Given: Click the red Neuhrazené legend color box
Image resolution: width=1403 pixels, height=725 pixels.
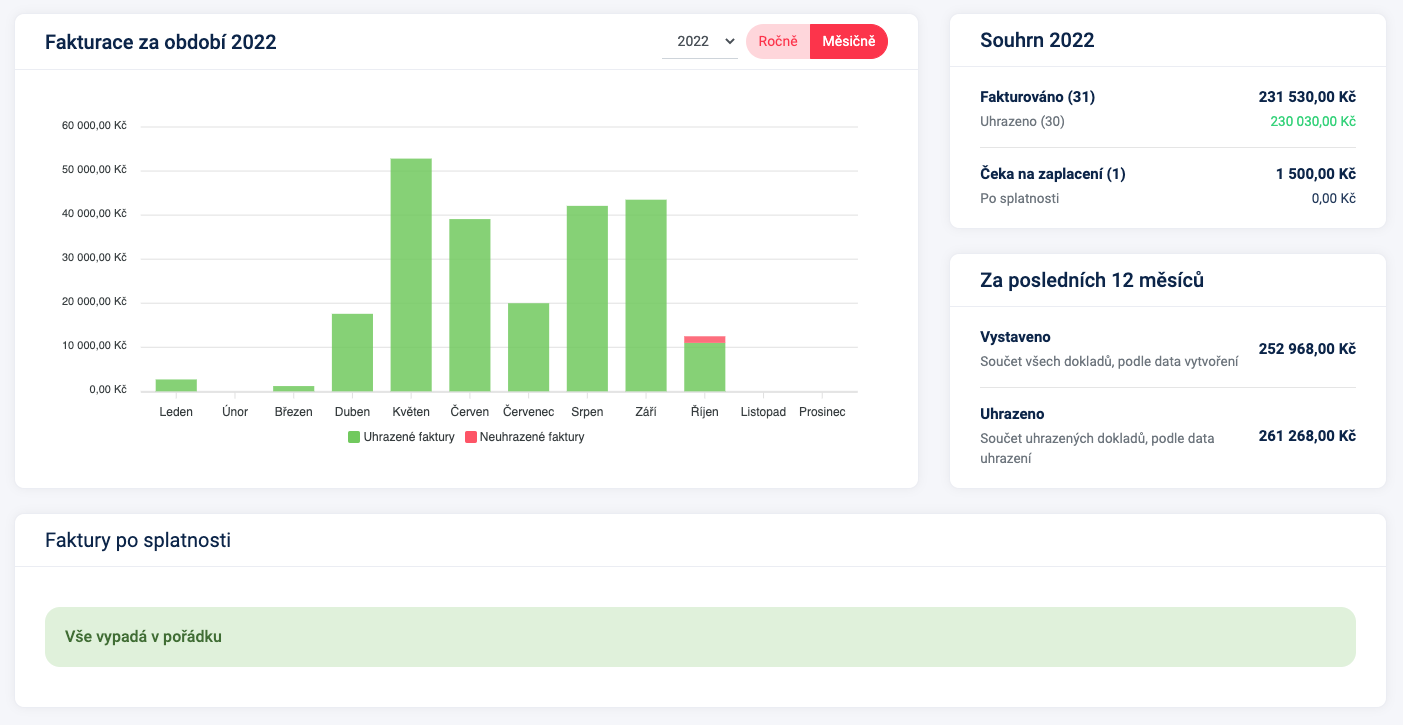Looking at the screenshot, I should click(x=471, y=437).
